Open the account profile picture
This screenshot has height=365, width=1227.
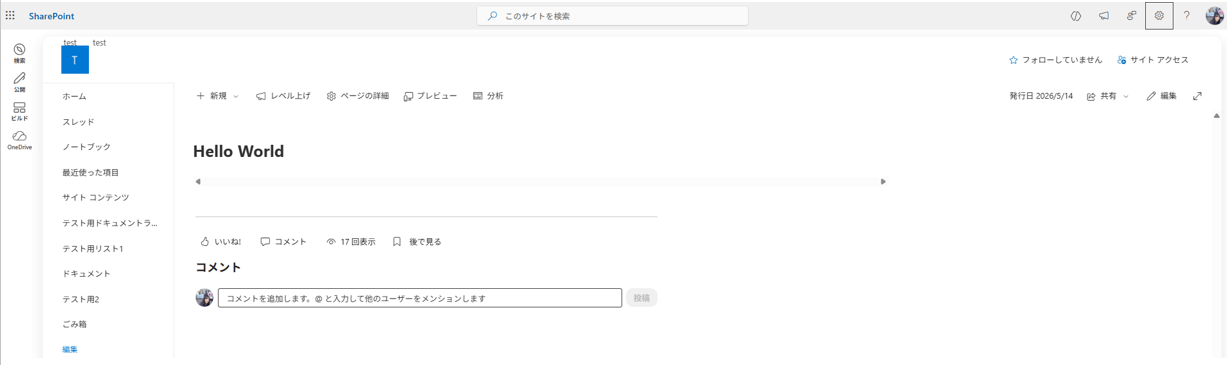pos(1214,16)
